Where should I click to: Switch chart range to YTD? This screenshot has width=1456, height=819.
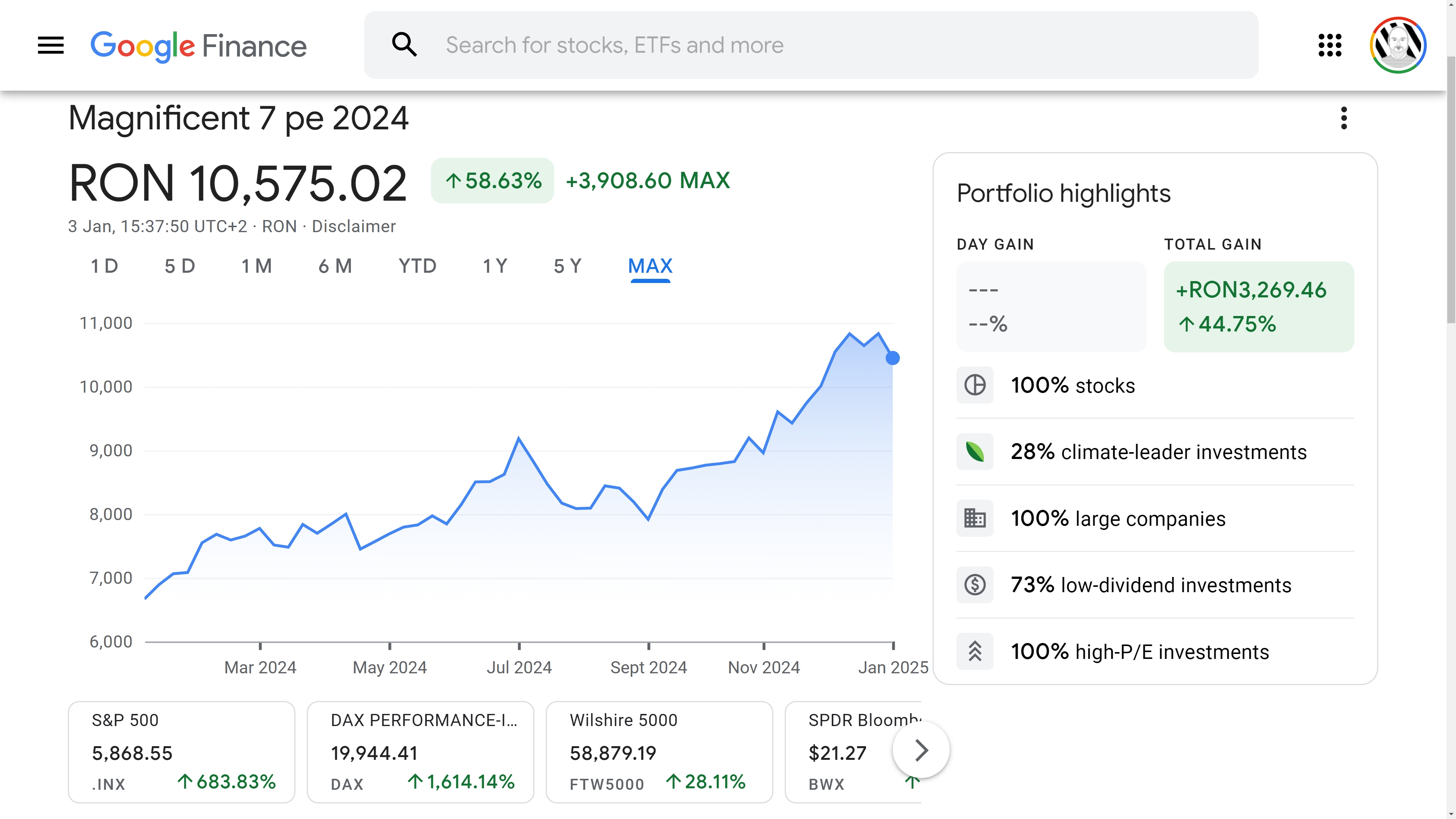point(417,266)
